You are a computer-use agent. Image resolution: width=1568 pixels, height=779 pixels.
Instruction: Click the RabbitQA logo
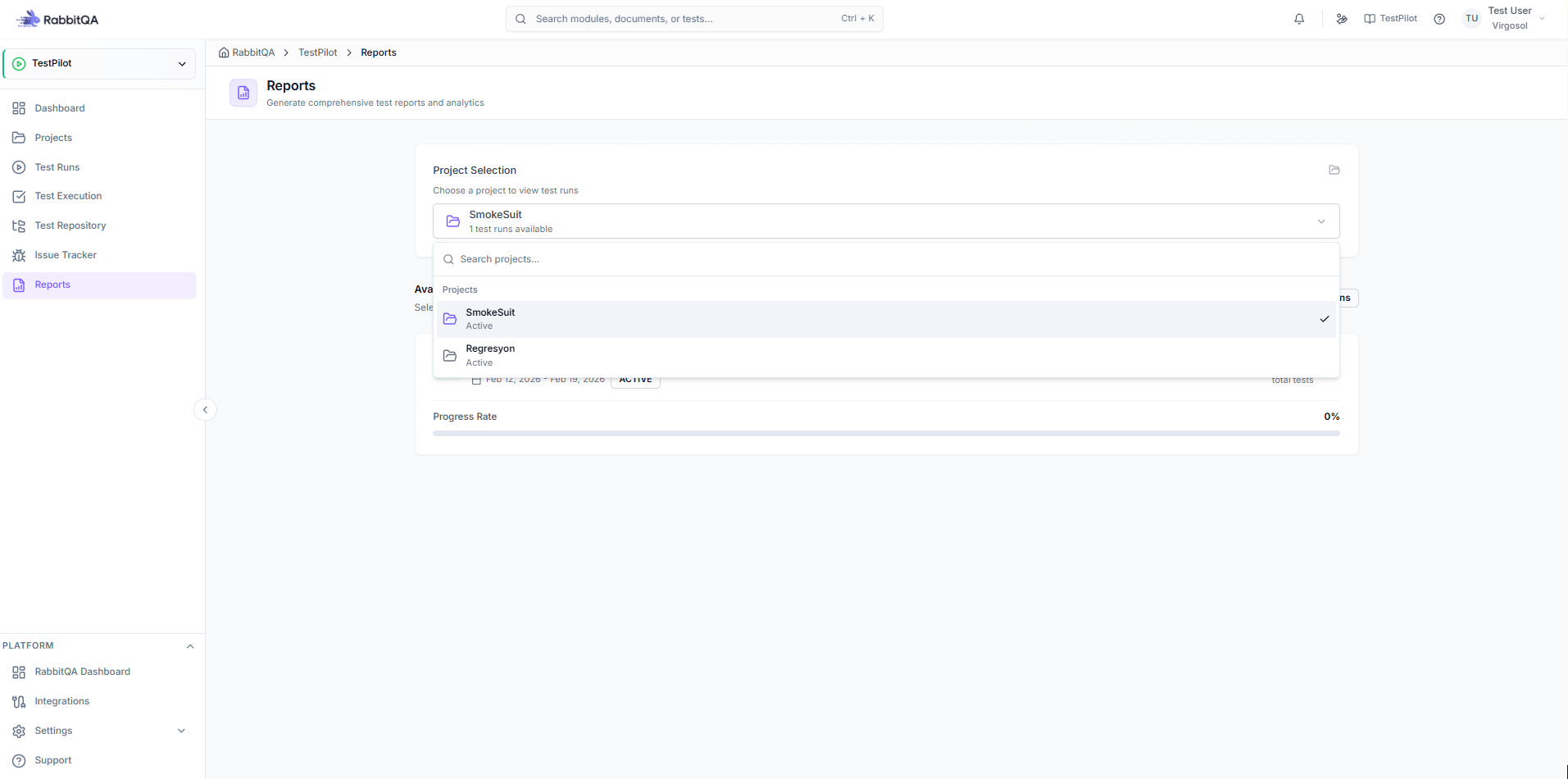(x=58, y=19)
